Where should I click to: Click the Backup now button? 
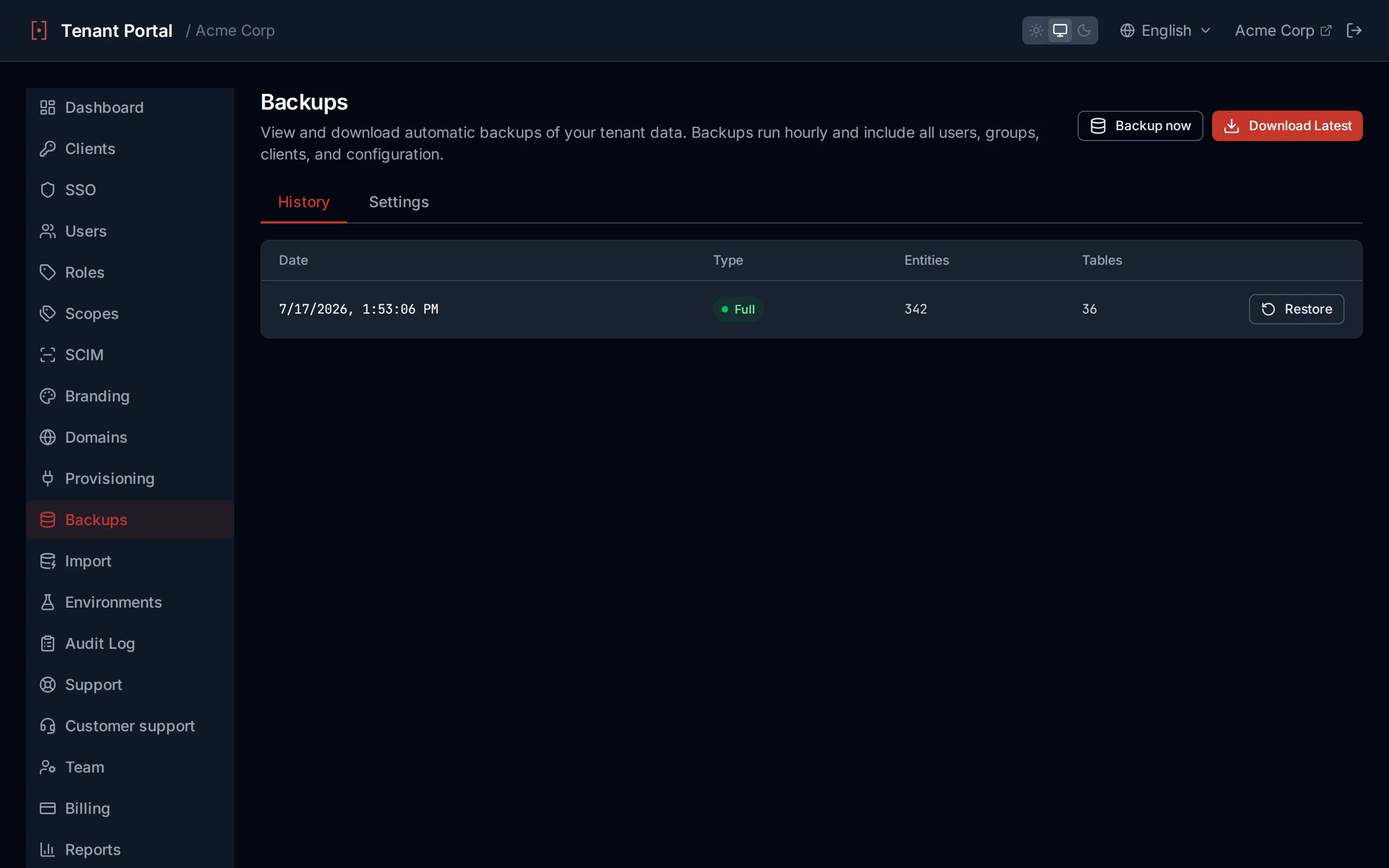(1140, 126)
